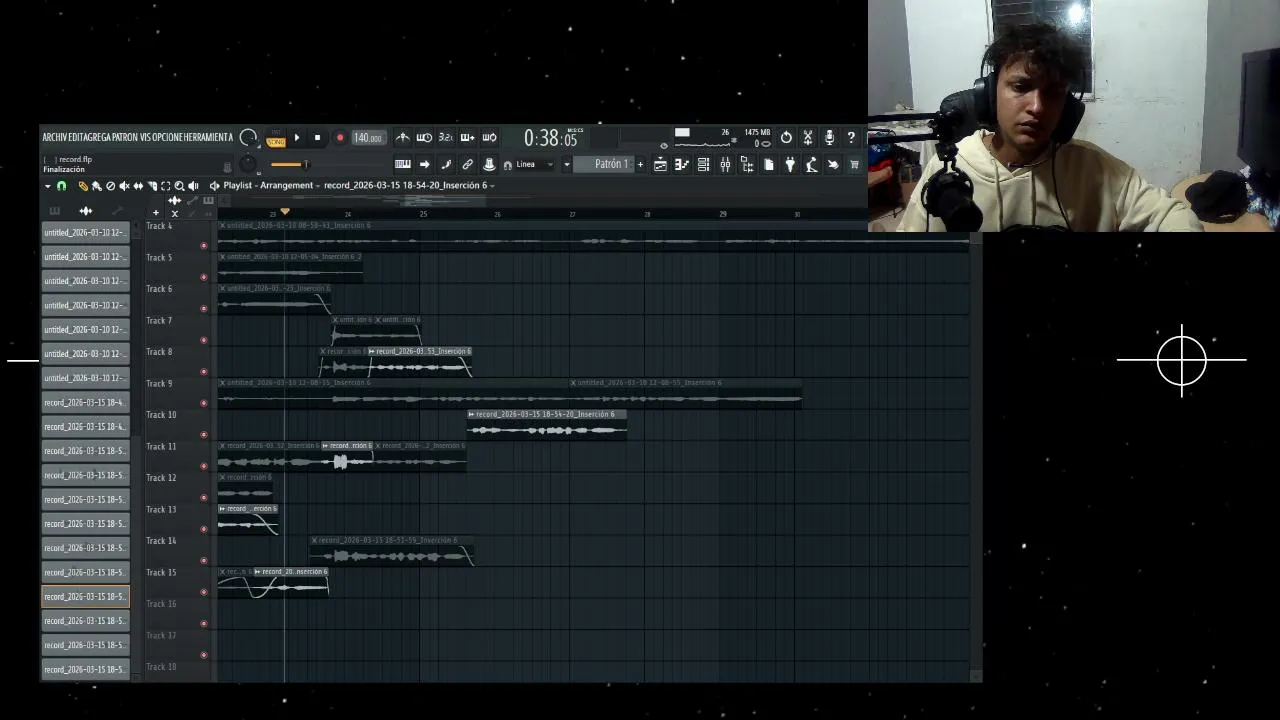
Task: Toggle mute dot for Track 5
Action: point(204,277)
